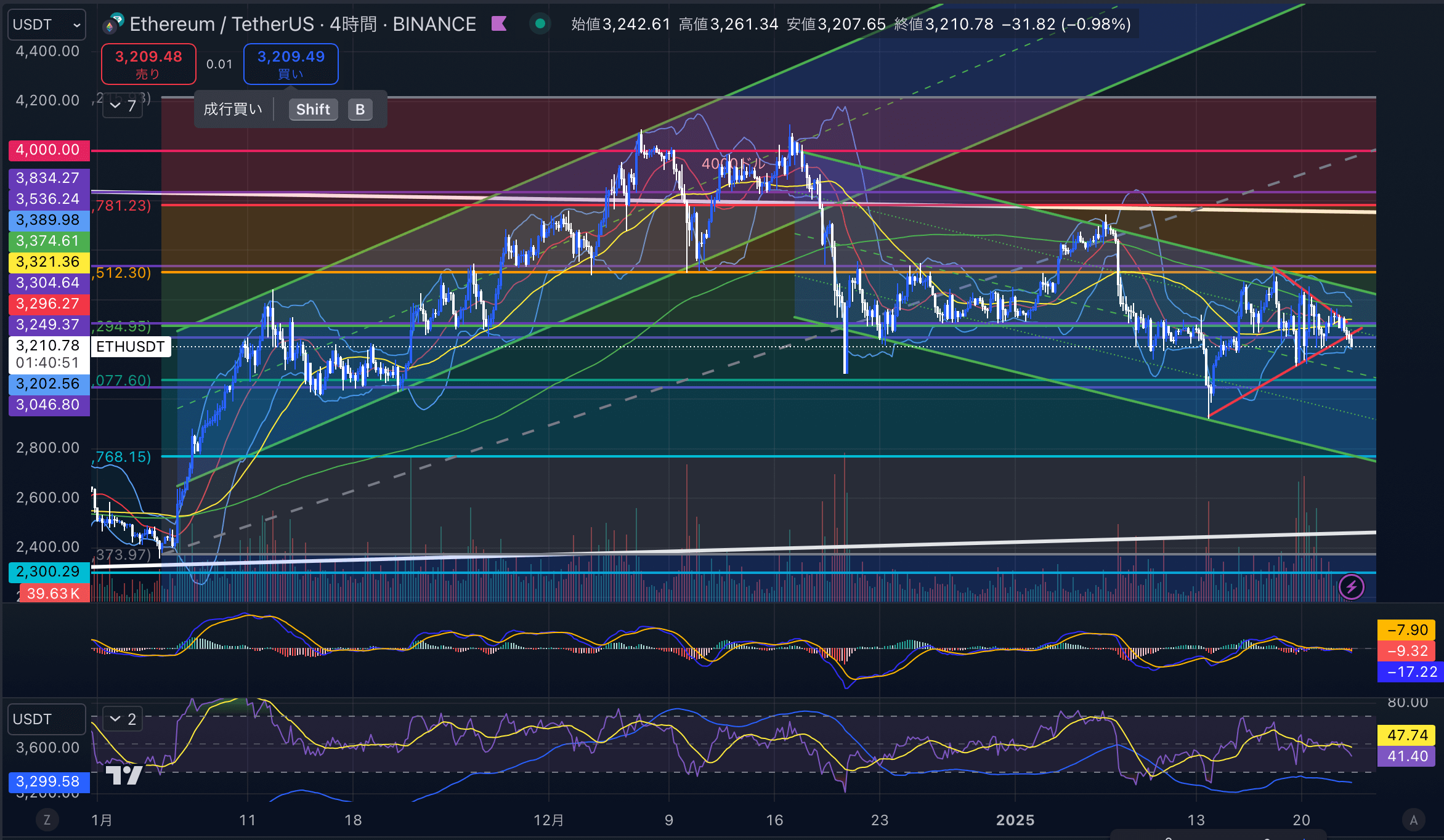Click the B key hint badge
The width and height of the screenshot is (1444, 840).
(360, 110)
